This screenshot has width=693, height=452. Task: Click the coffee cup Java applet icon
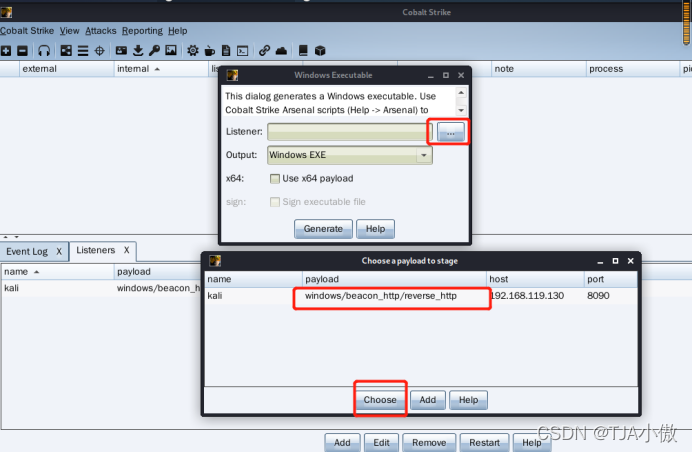pyautogui.click(x=209, y=51)
